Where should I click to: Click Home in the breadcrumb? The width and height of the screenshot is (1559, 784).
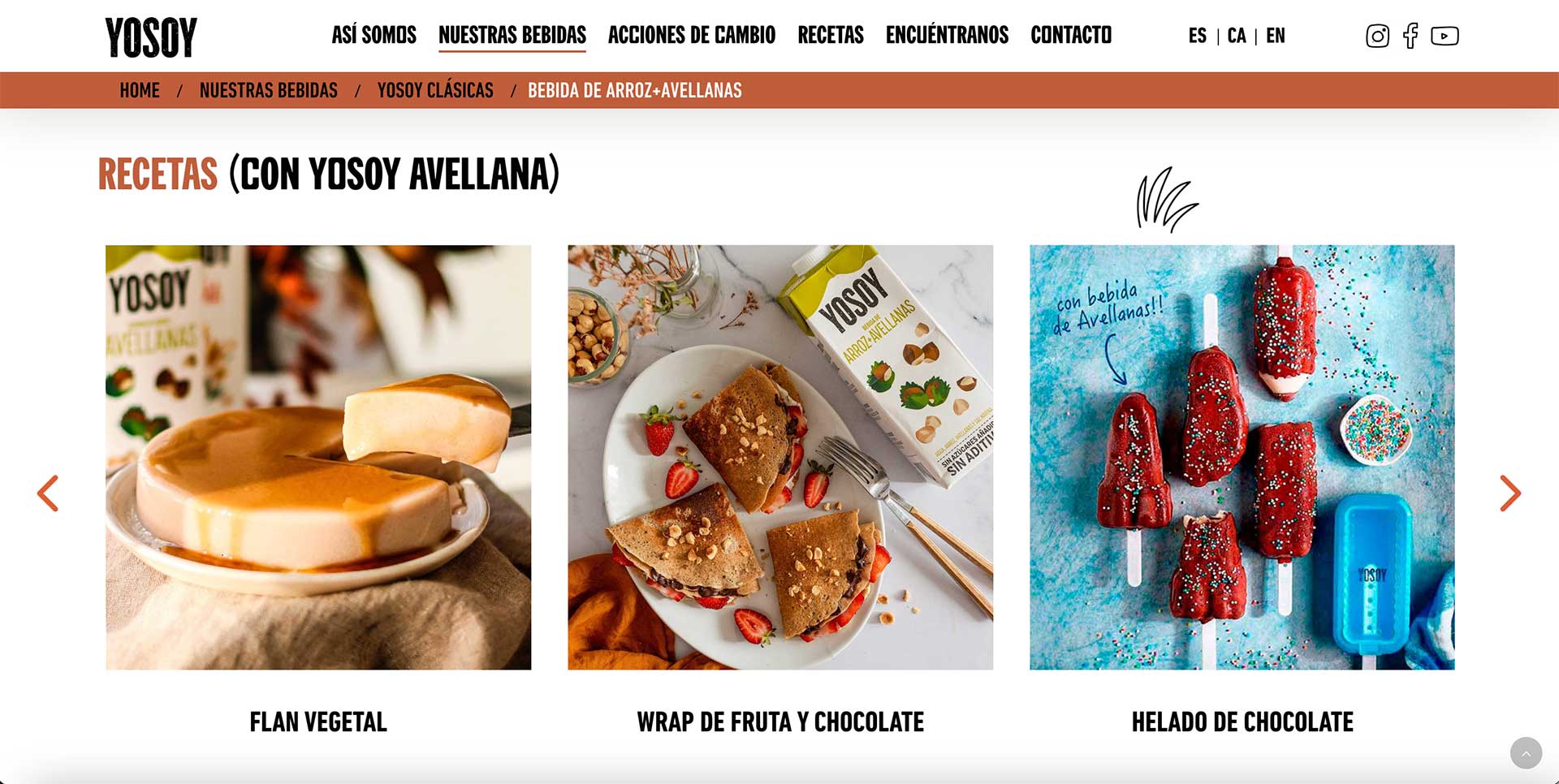(140, 90)
